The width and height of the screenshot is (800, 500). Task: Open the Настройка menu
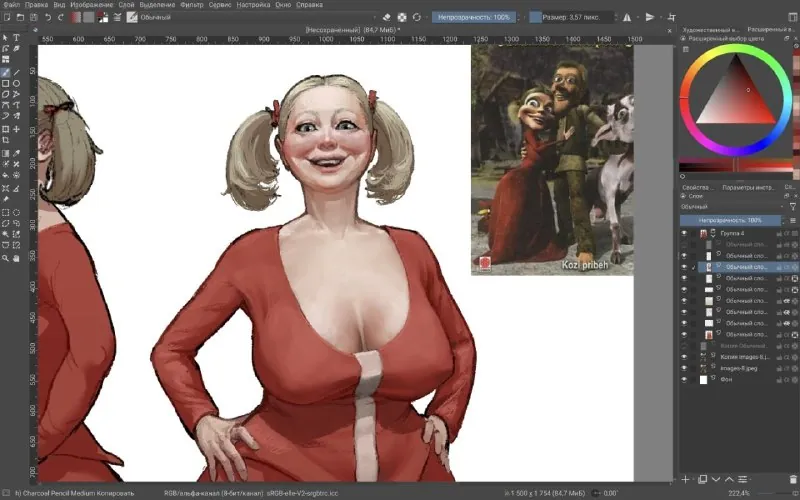tap(254, 5)
